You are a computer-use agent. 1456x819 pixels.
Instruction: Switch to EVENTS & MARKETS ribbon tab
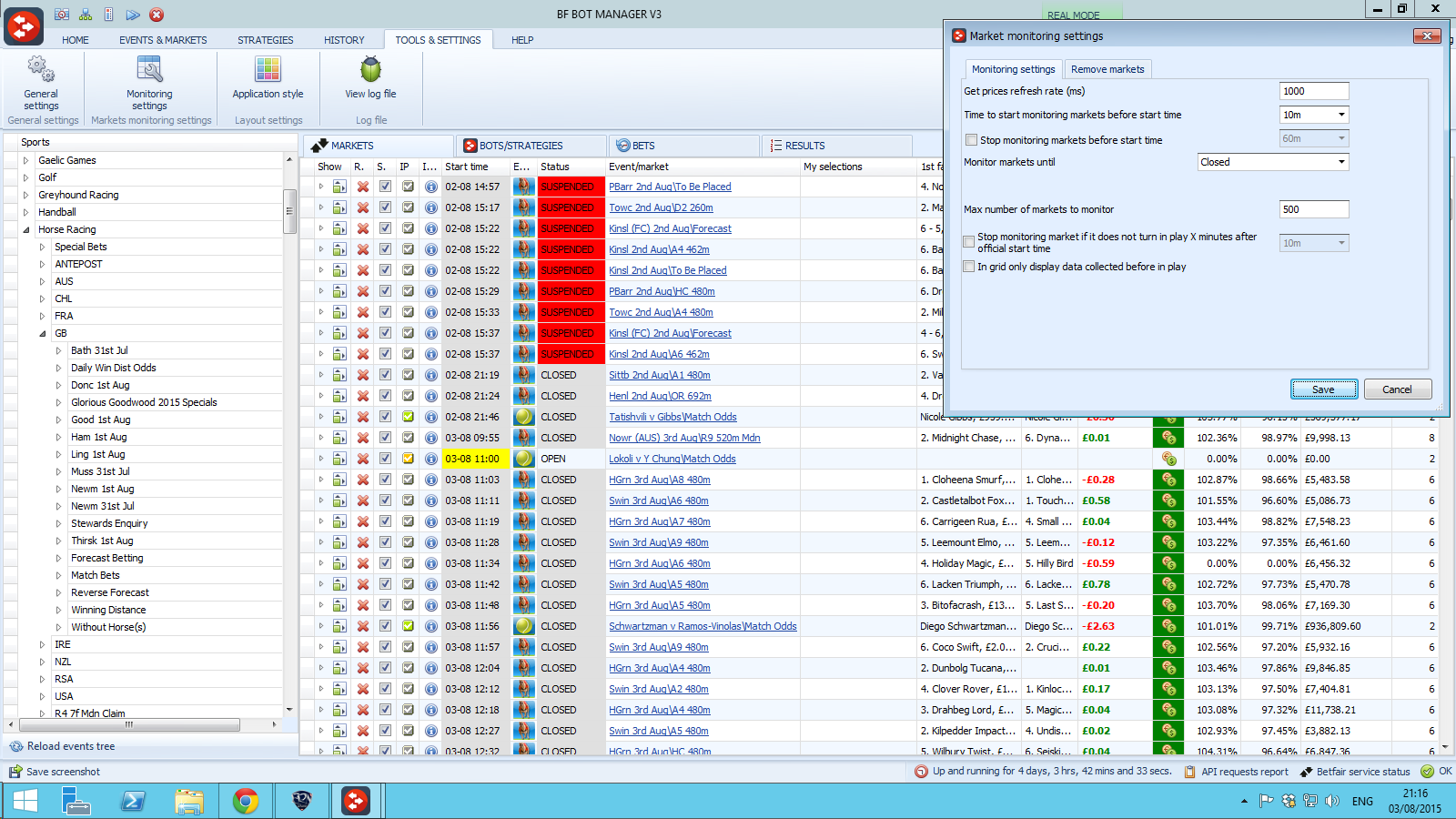163,40
